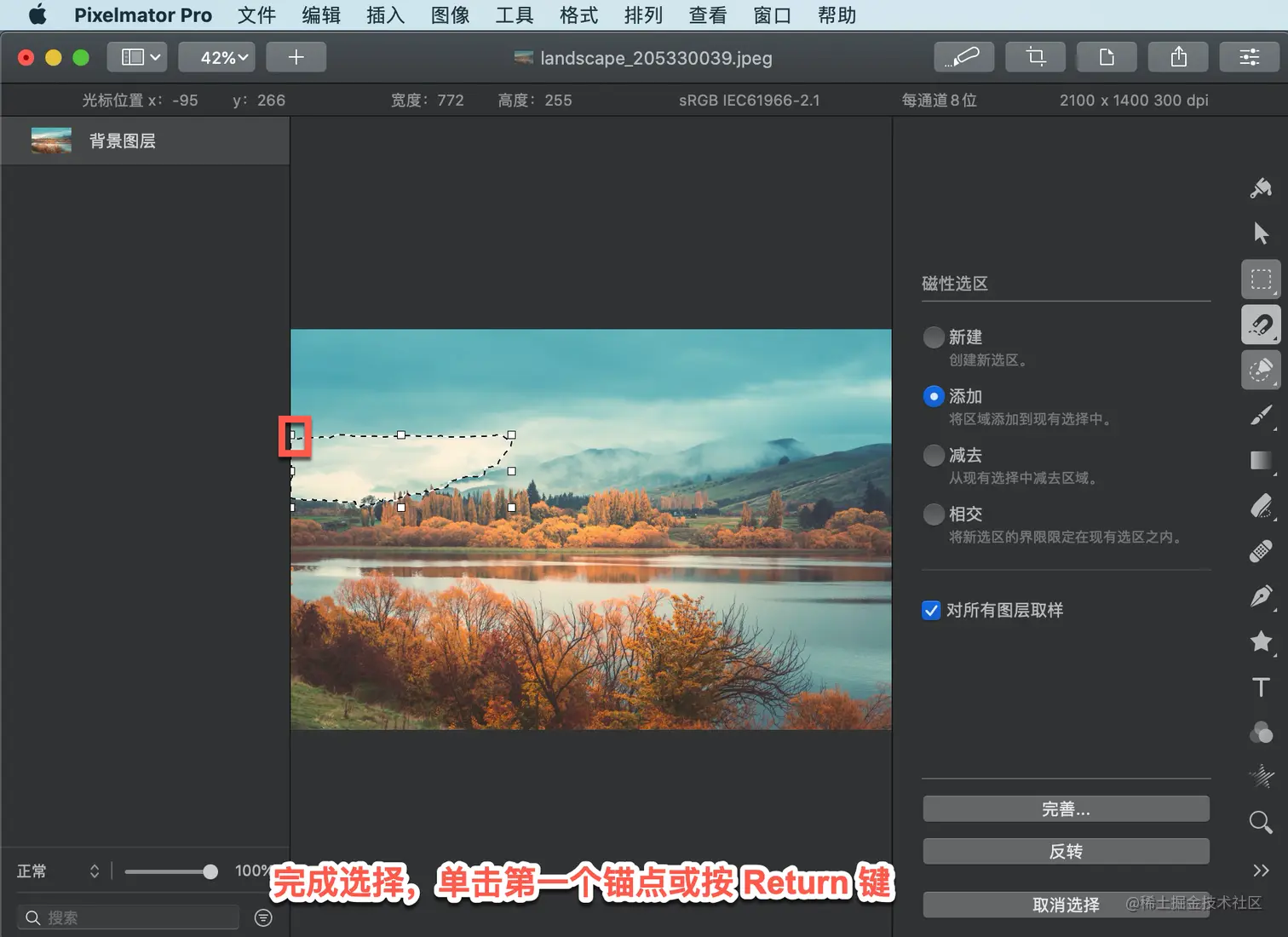The width and height of the screenshot is (1288, 937).
Task: Open the 编辑 menu
Action: click(x=321, y=15)
